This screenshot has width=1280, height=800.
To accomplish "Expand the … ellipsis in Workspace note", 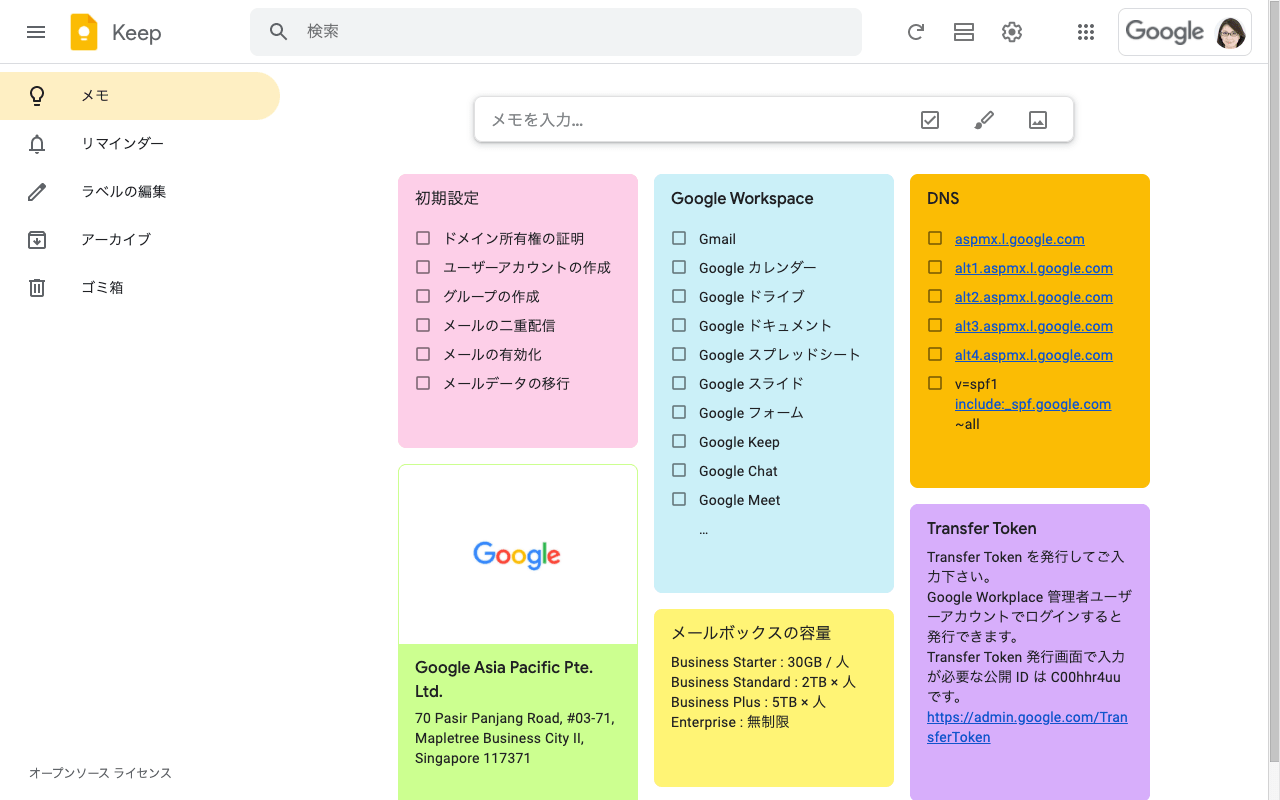I will coord(704,530).
